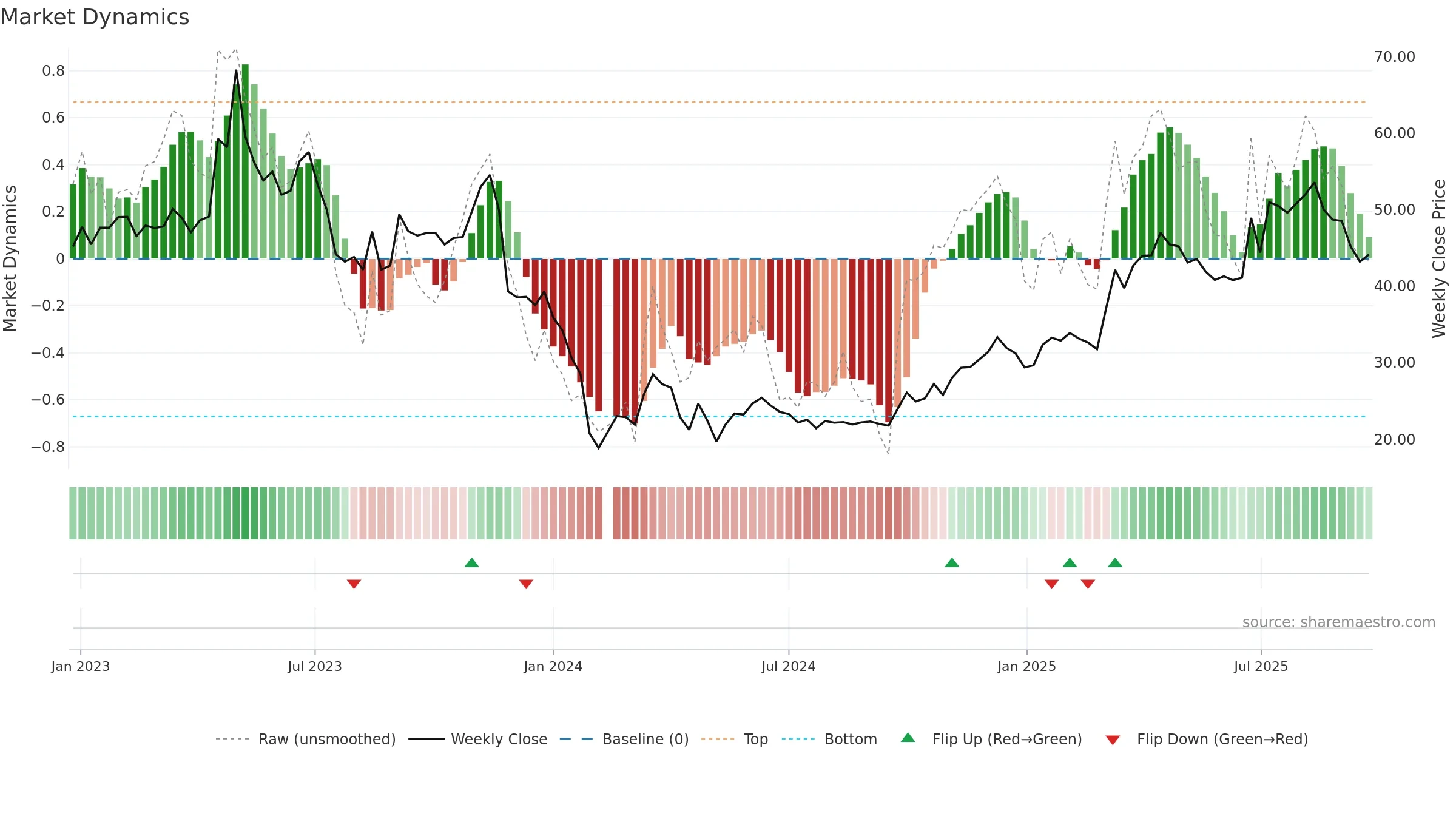Viewport: 1456px width, 819px height.
Task: Click the first green flip-up marker after Jan 2025
Action: click(x=1070, y=562)
